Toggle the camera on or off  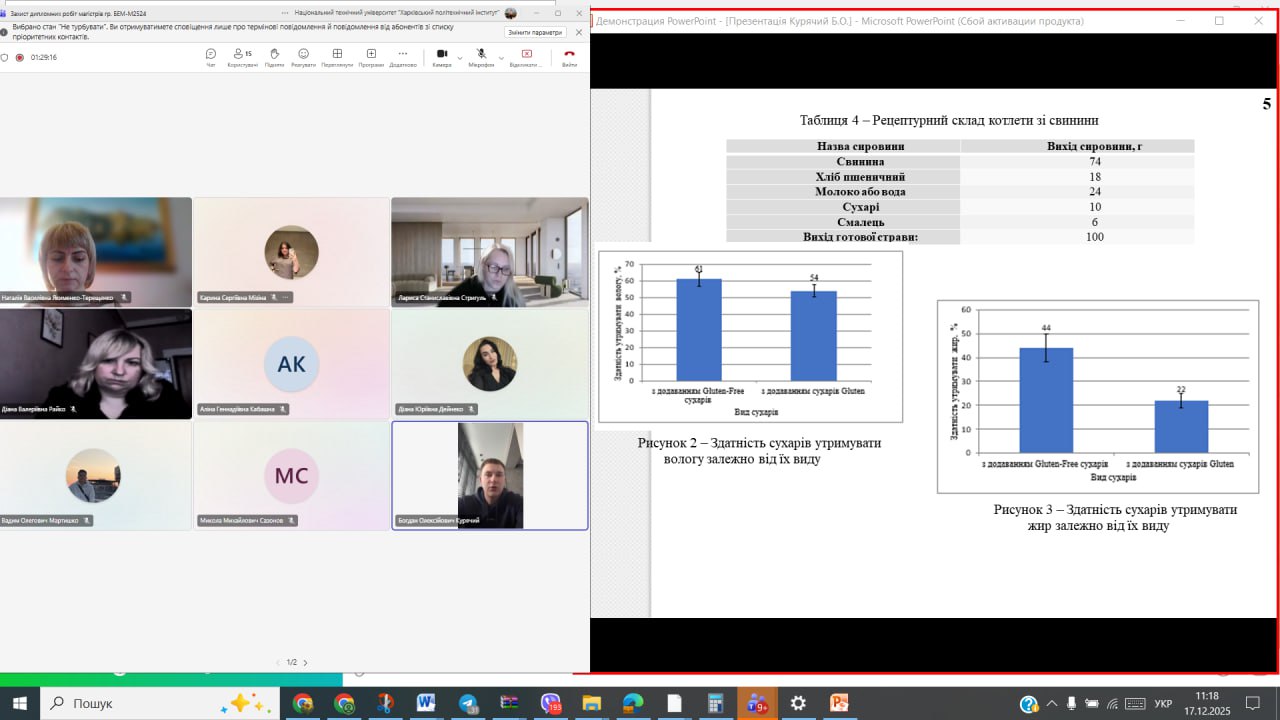(441, 56)
